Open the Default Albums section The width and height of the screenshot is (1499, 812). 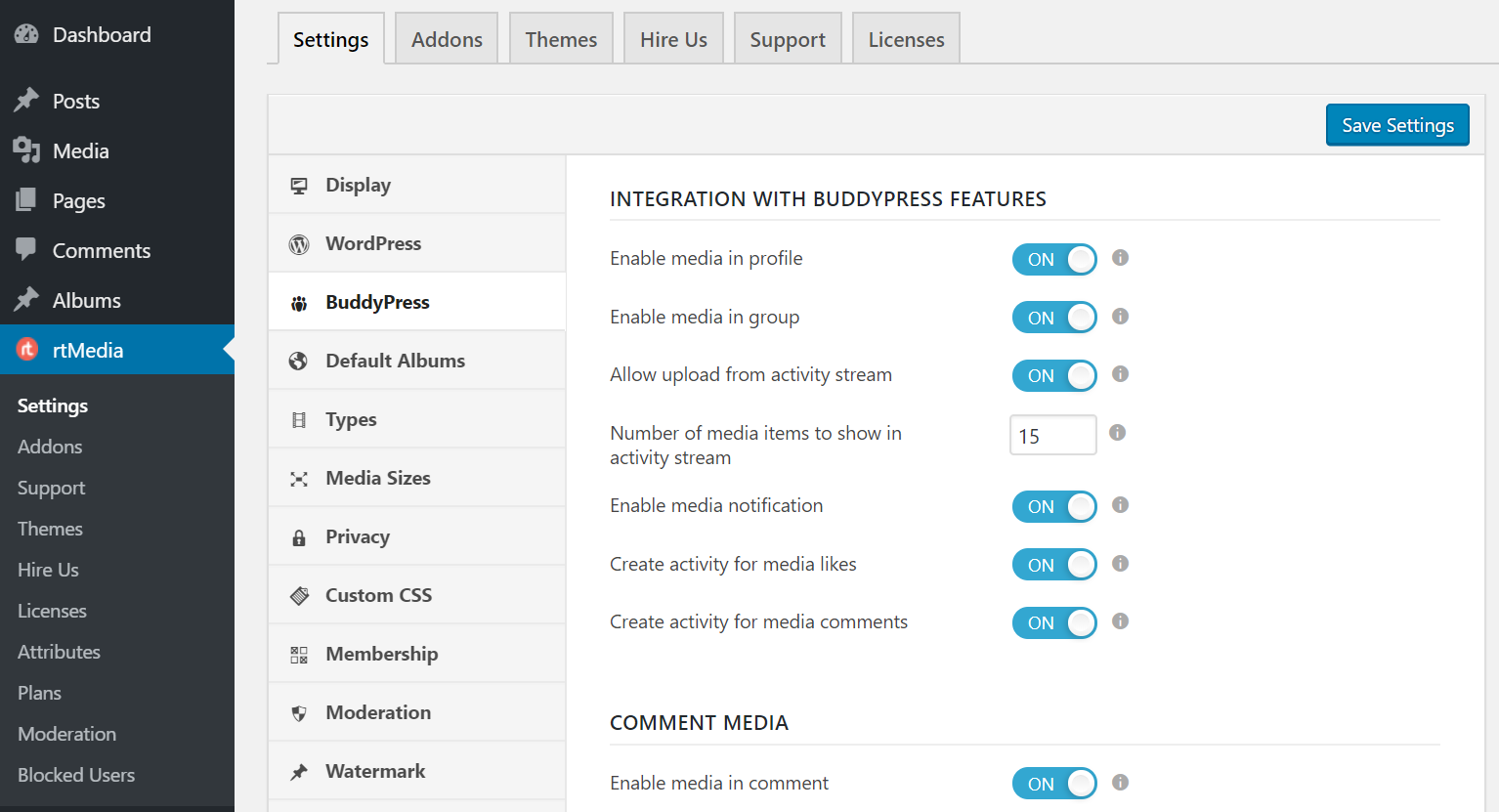click(395, 360)
